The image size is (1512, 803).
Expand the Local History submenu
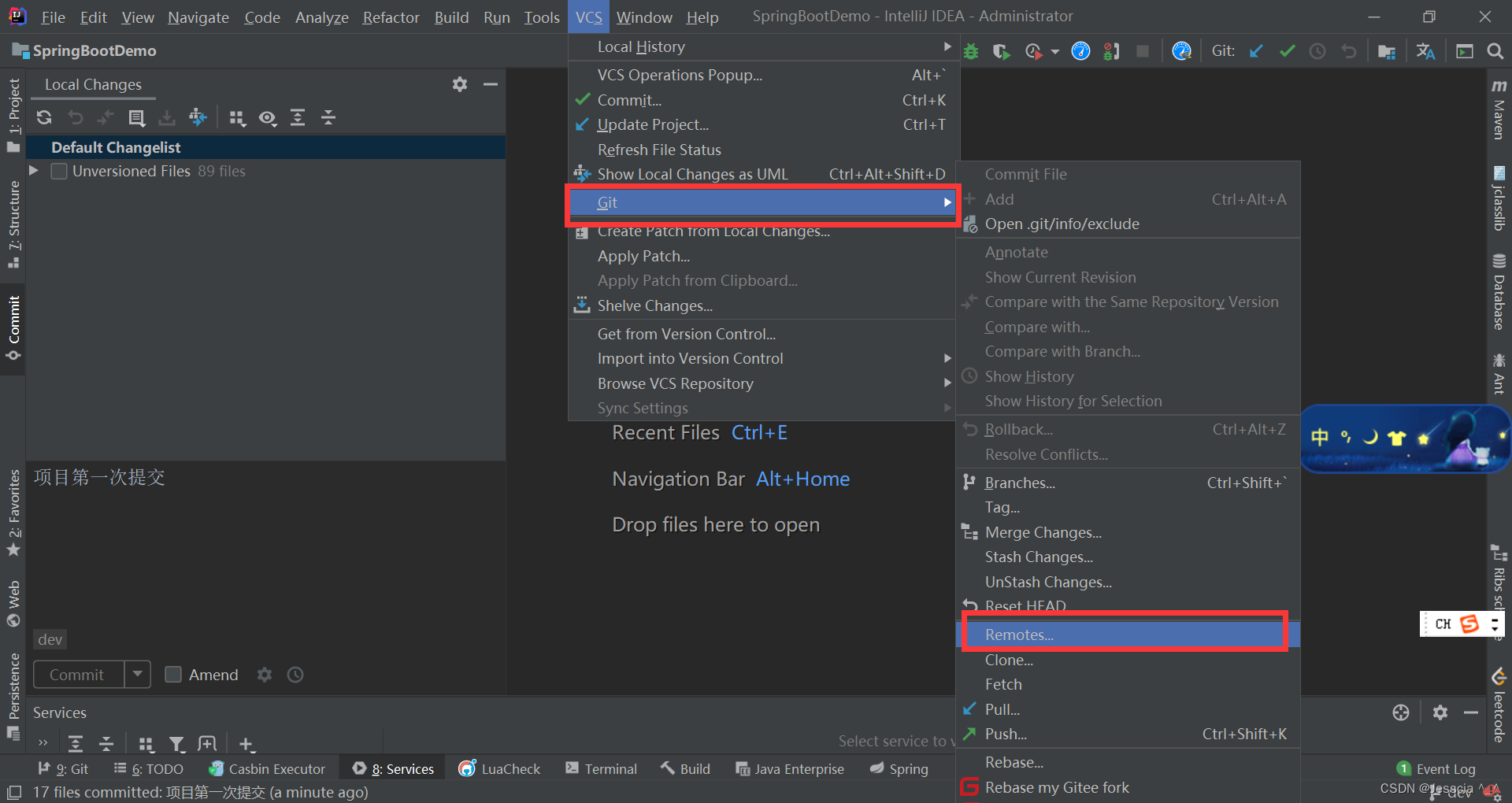(x=762, y=47)
